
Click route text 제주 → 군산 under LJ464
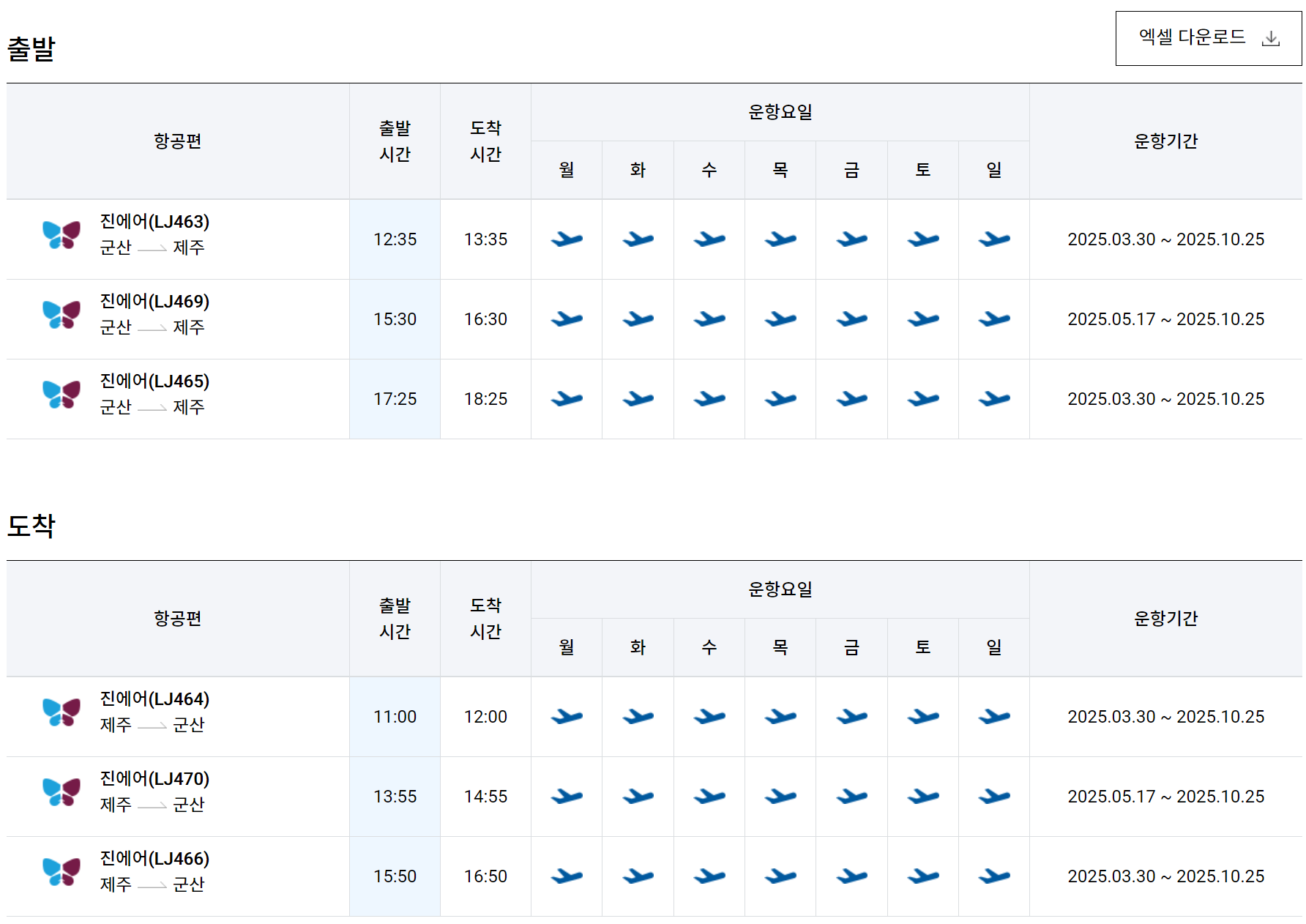[152, 725]
